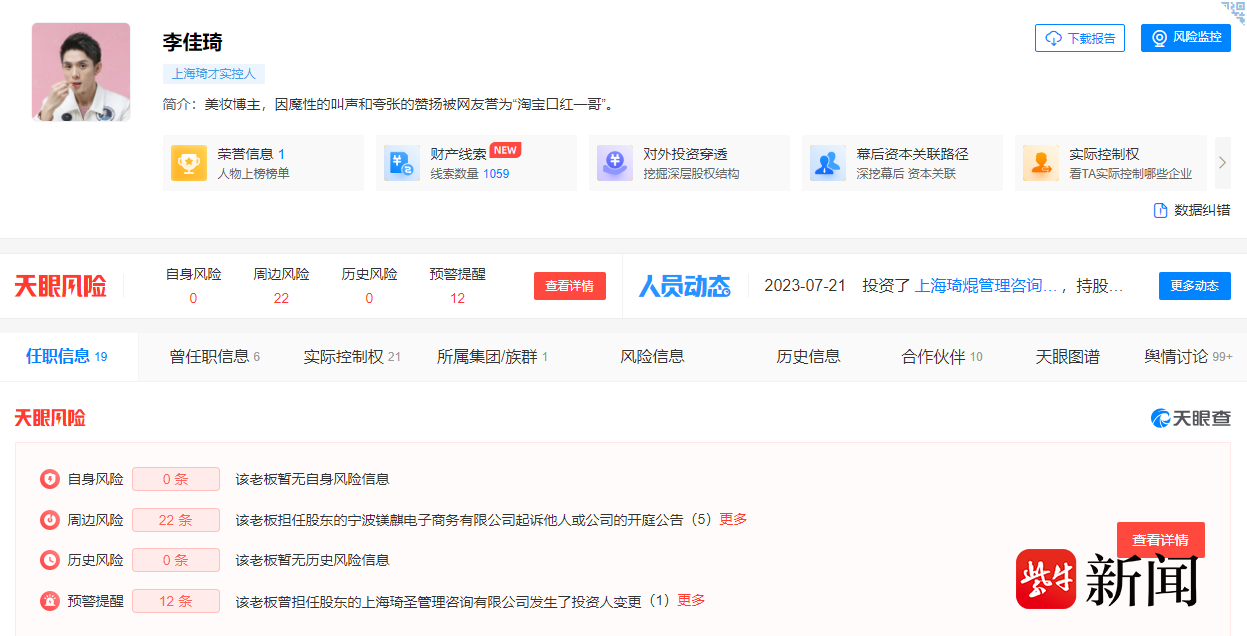This screenshot has width=1247, height=636.
Task: Open the 任职信息 tab
Action: [x=67, y=356]
